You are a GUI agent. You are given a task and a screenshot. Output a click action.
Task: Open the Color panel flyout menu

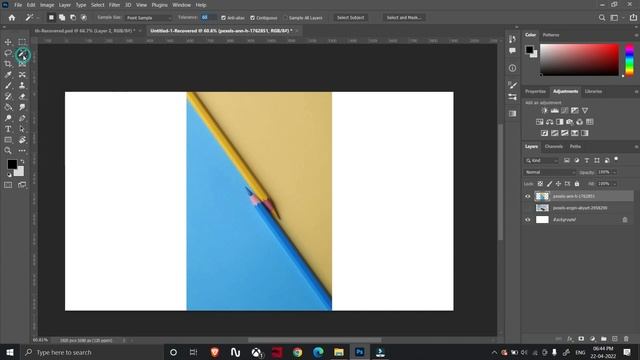pyautogui.click(x=636, y=35)
